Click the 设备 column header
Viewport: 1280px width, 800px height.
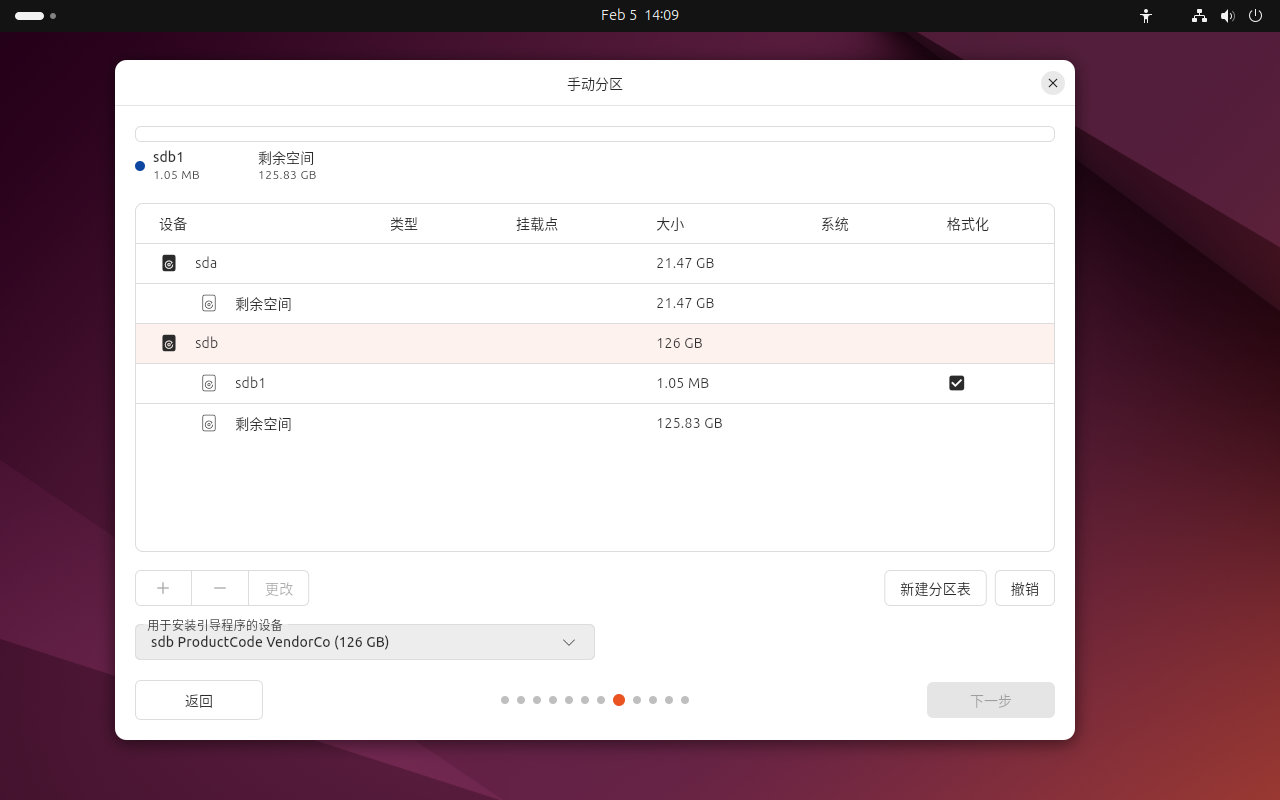click(174, 224)
